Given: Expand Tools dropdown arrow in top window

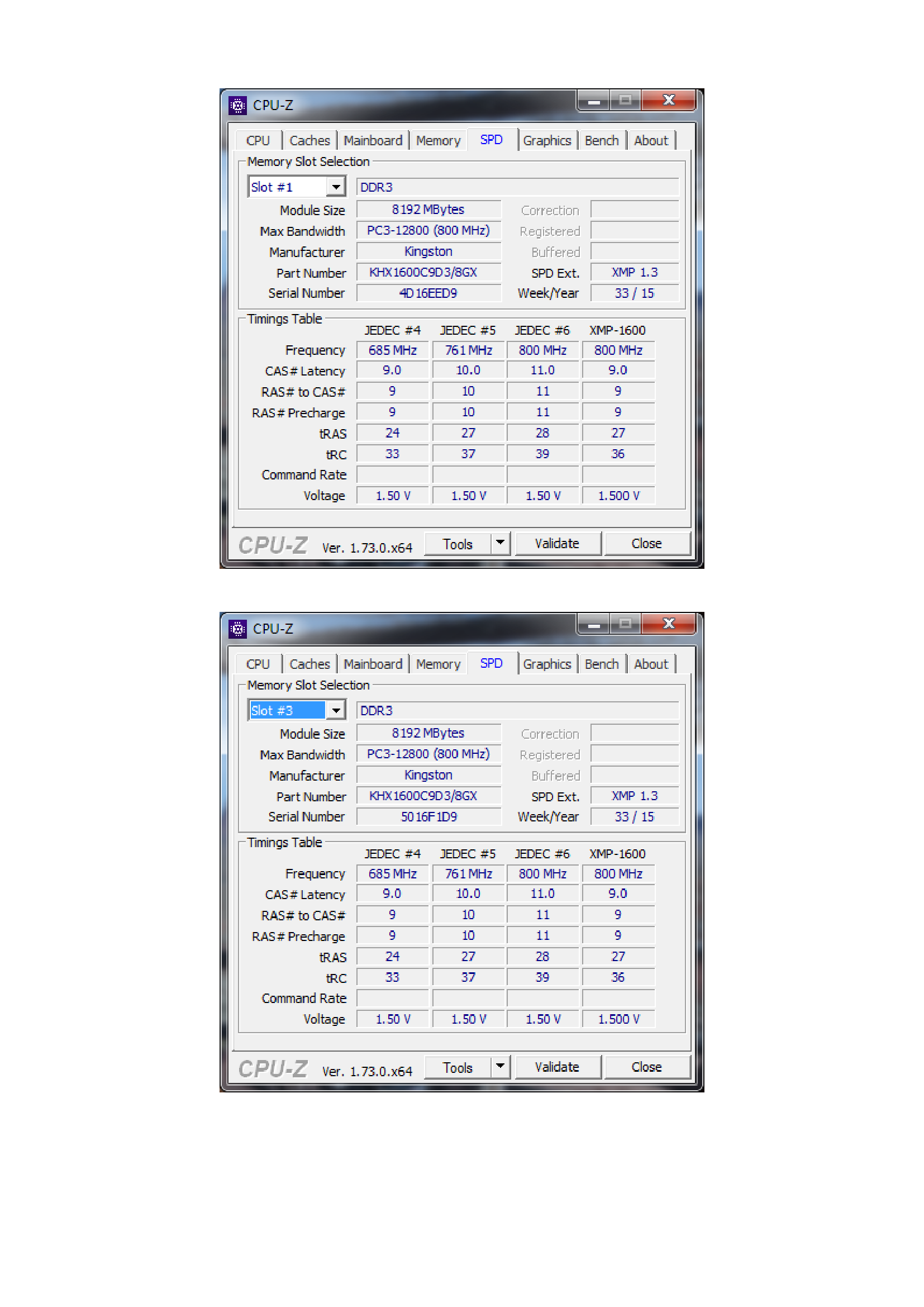Looking at the screenshot, I should (x=500, y=543).
